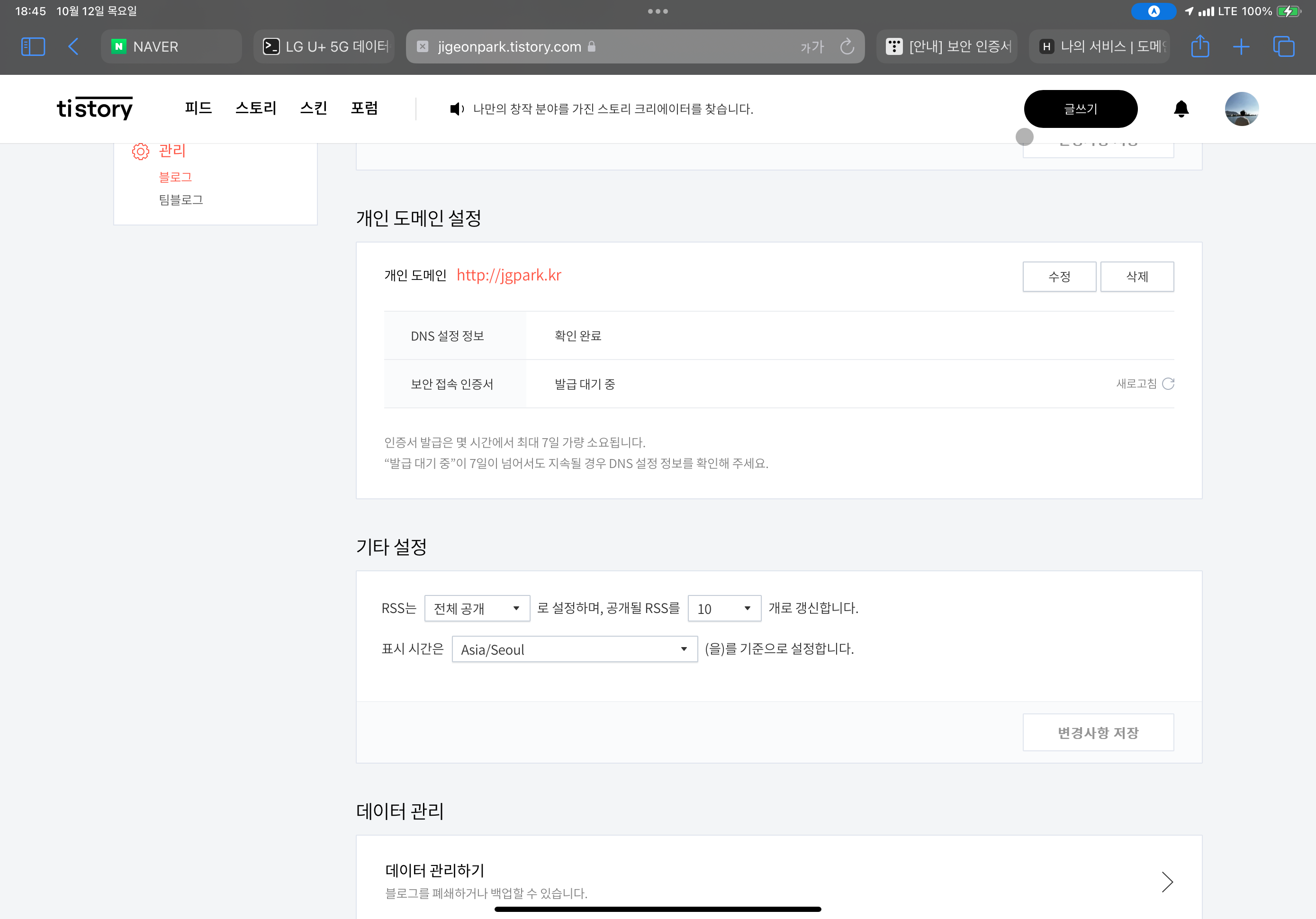Expand 데이터 관리하기 chevron arrow
This screenshot has width=1316, height=919.
[1167, 882]
